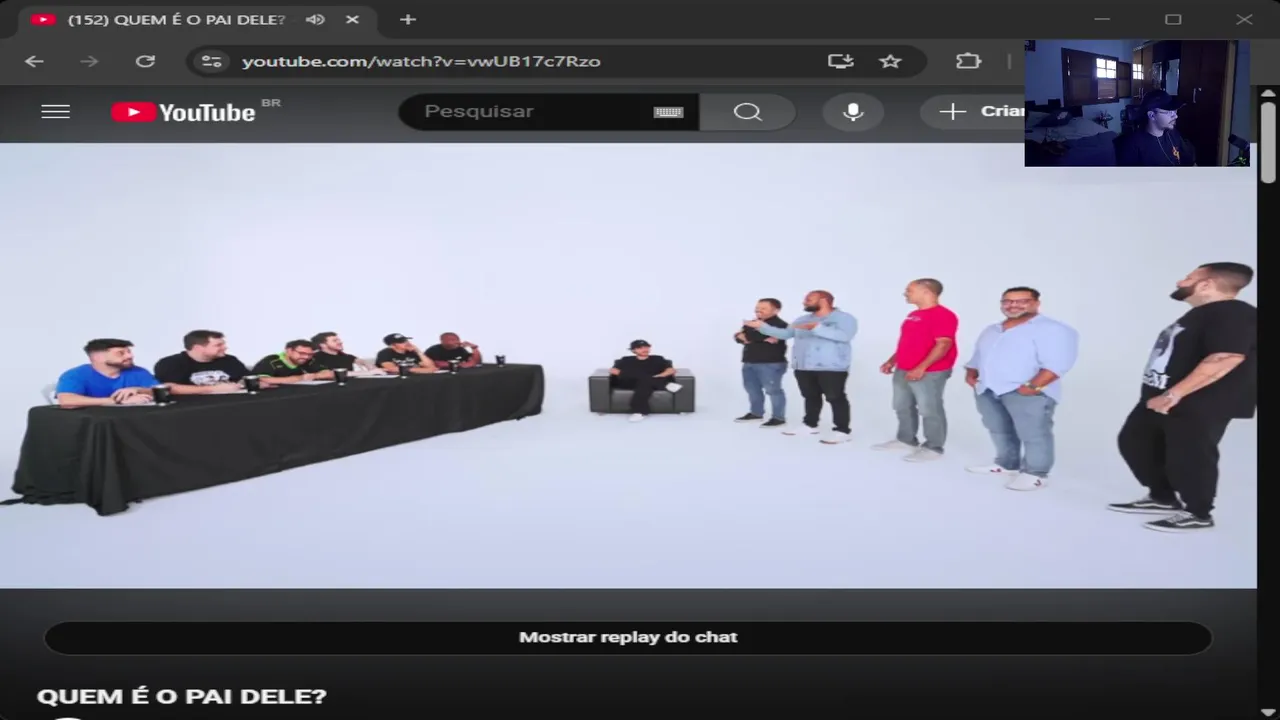Click the browser forward arrow
This screenshot has width=1280, height=720.
[x=89, y=61]
